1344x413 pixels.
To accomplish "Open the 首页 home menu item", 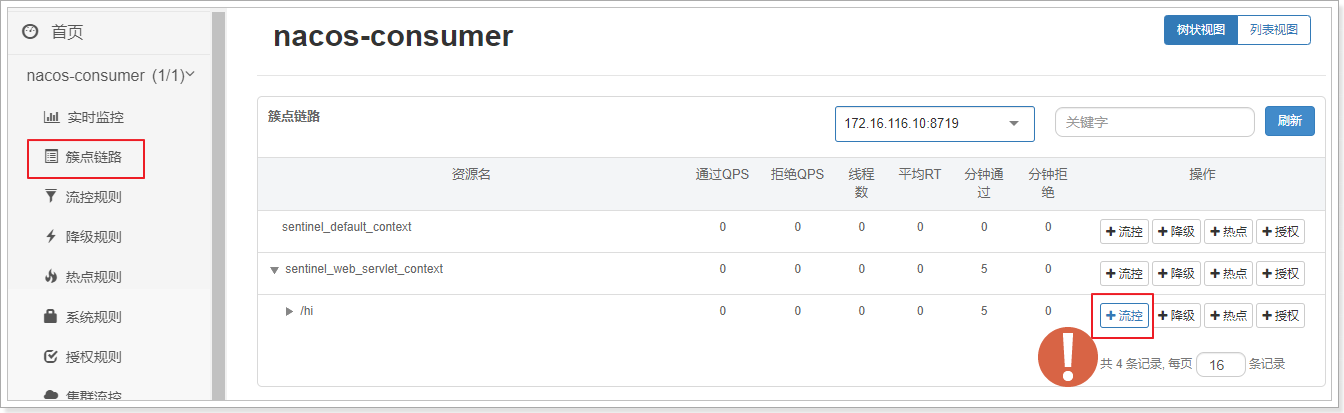I will (x=67, y=33).
